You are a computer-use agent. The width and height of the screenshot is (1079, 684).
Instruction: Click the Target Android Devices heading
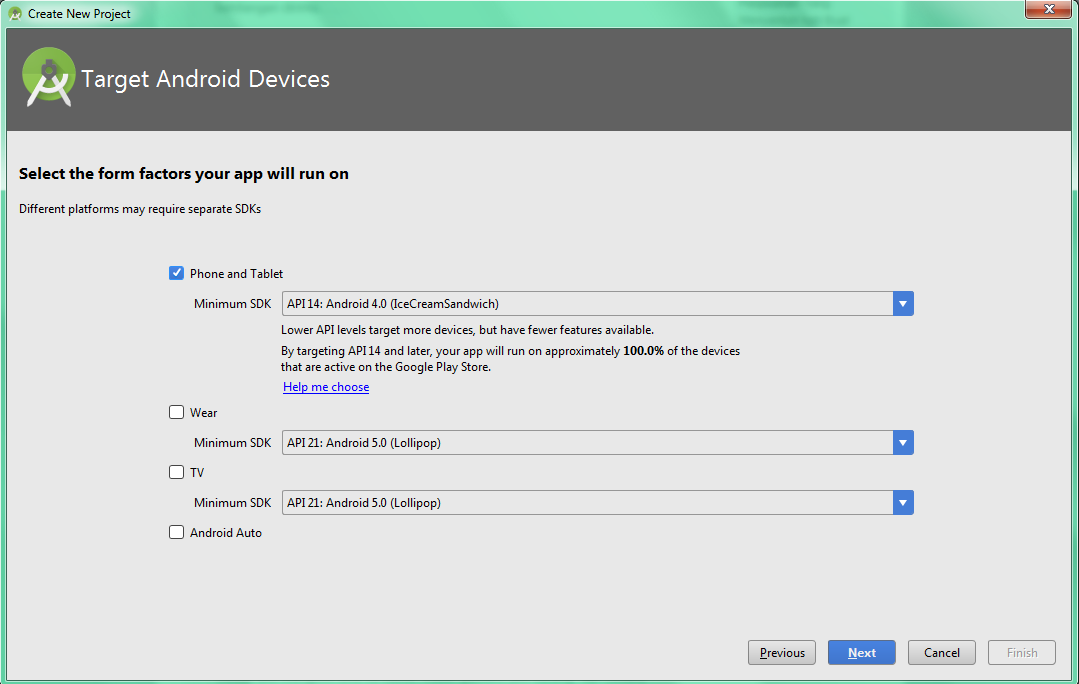tap(206, 78)
